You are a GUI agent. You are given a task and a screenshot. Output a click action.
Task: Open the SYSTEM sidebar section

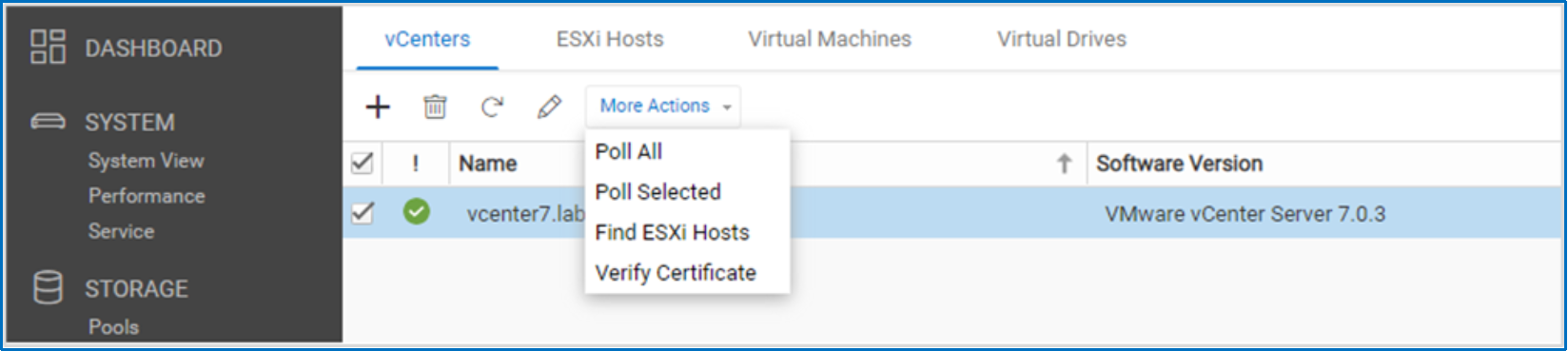(129, 122)
